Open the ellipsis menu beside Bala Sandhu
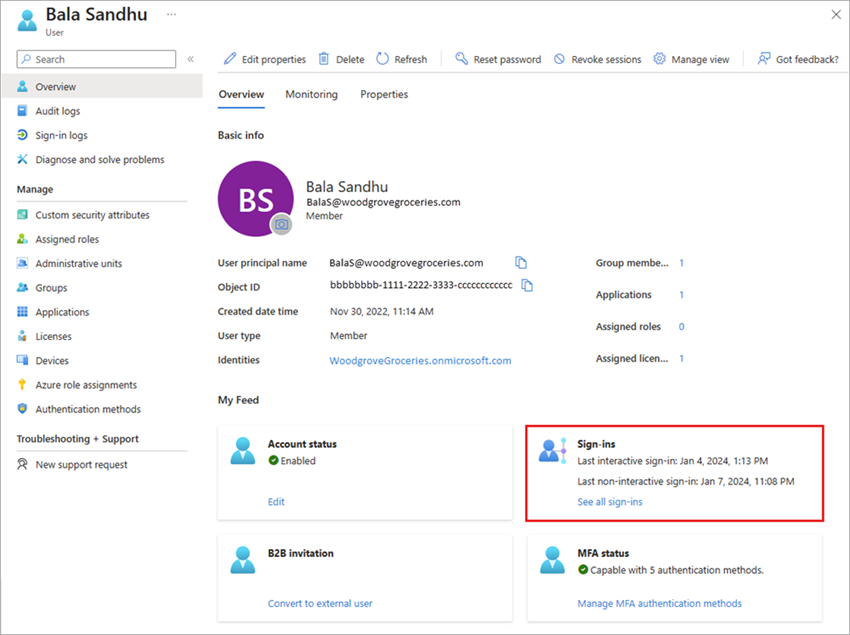 (170, 13)
